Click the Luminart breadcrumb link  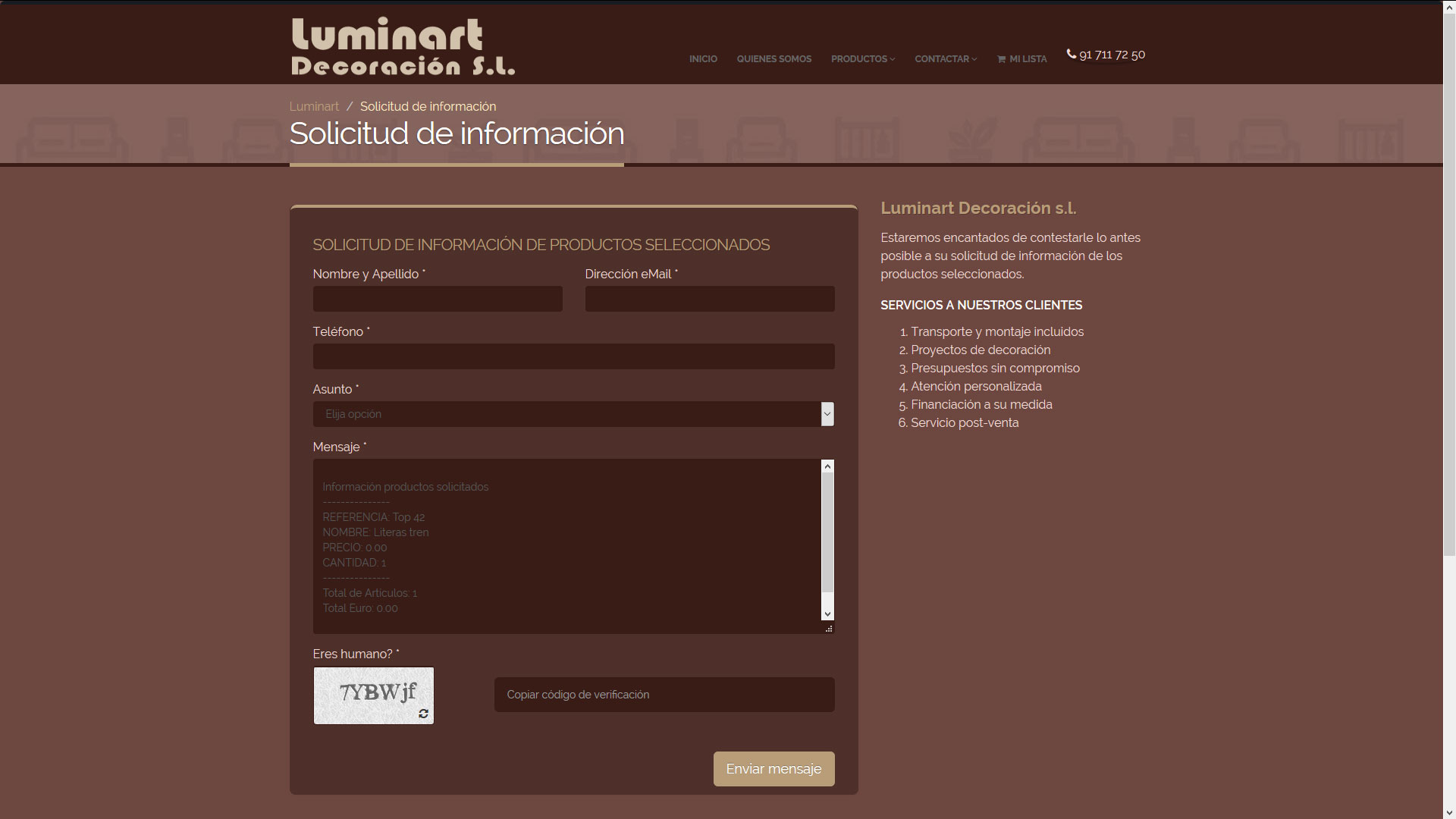click(314, 107)
